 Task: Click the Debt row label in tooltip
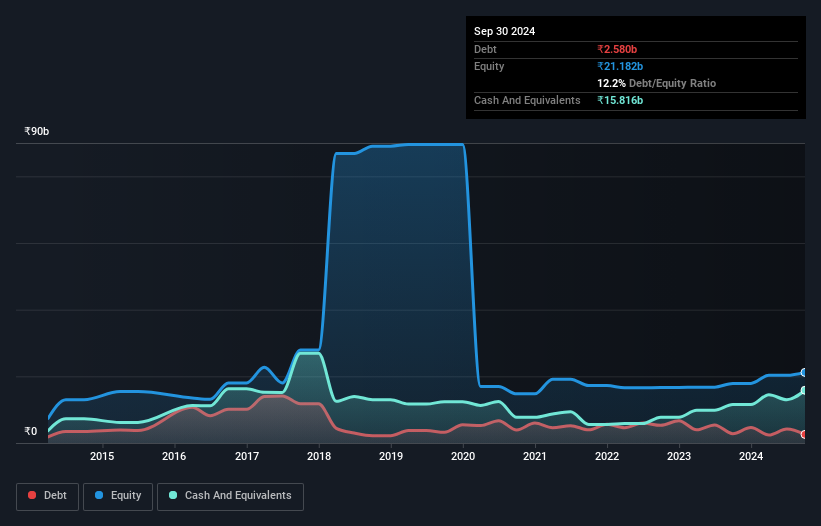485,49
